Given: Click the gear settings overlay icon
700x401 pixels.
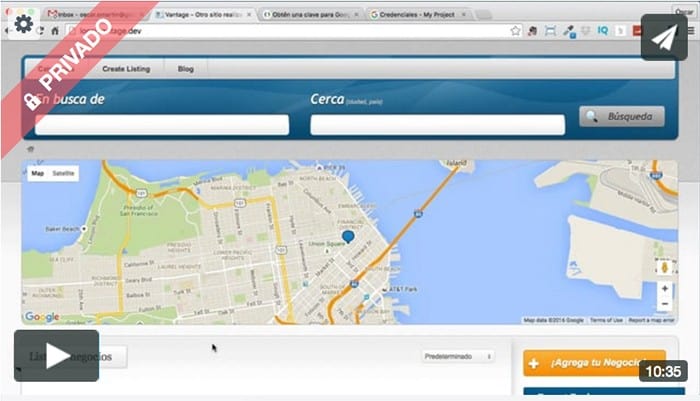Looking at the screenshot, I should pyautogui.click(x=23, y=23).
